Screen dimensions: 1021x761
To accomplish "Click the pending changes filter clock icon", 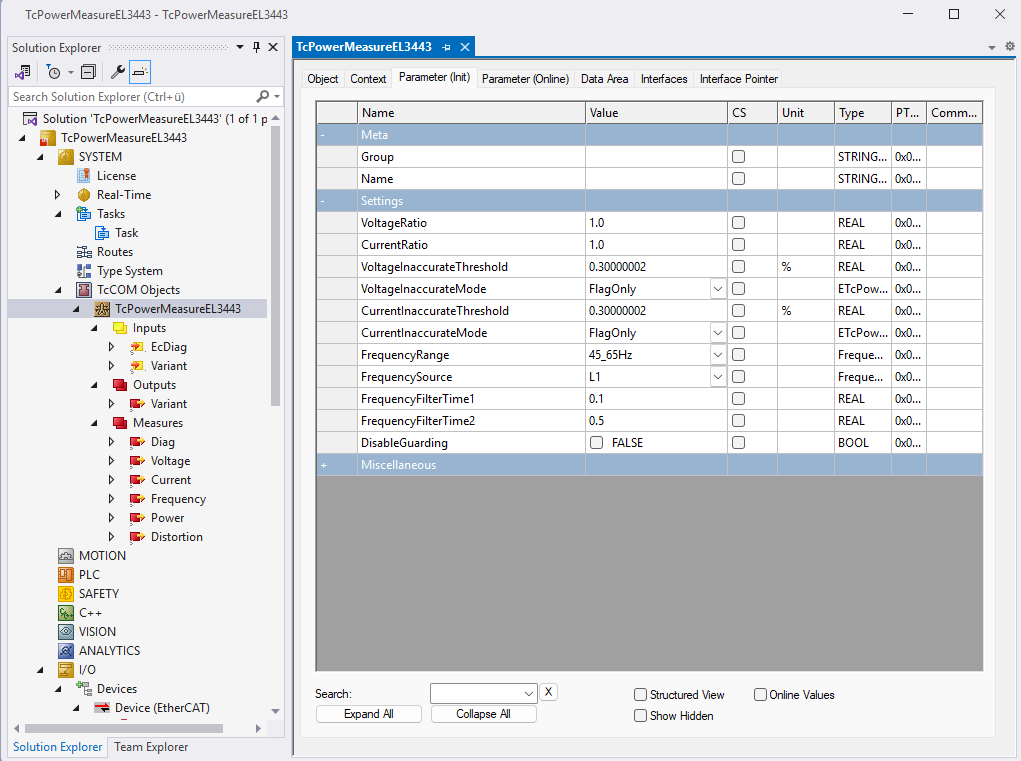I will [54, 72].
